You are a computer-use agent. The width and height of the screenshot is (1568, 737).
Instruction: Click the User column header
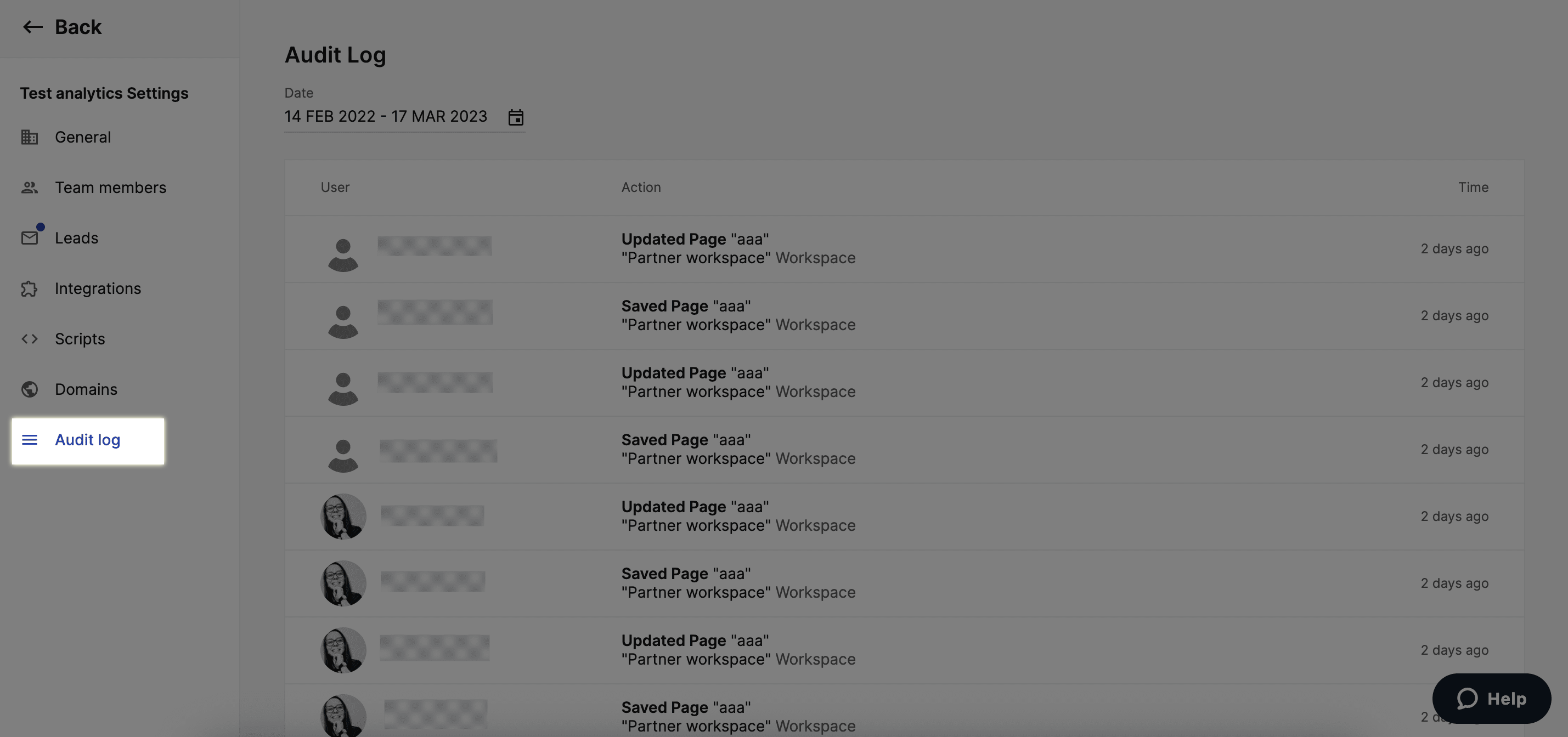tap(335, 188)
